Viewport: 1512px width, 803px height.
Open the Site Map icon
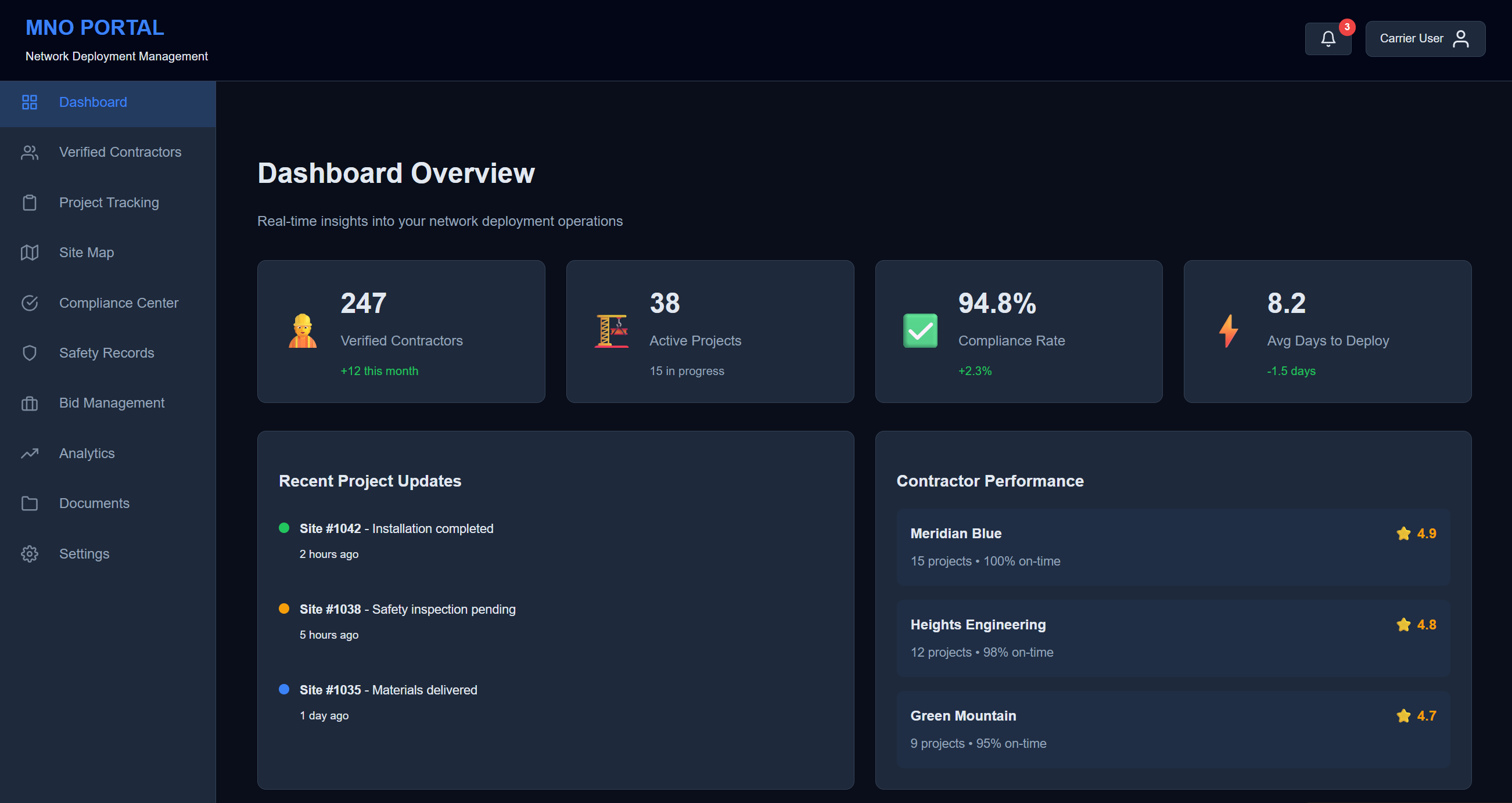point(30,252)
